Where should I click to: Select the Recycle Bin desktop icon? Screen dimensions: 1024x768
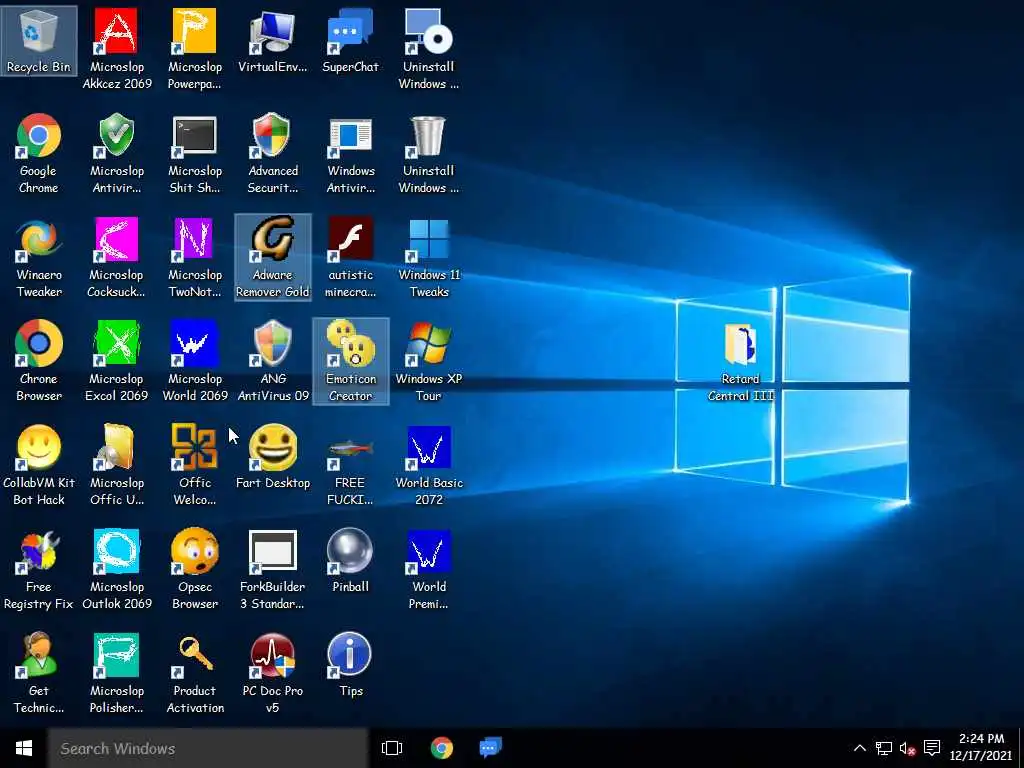39,40
